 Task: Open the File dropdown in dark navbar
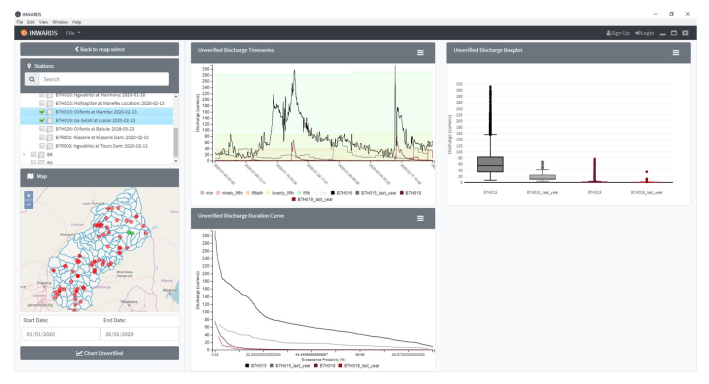(72, 33)
